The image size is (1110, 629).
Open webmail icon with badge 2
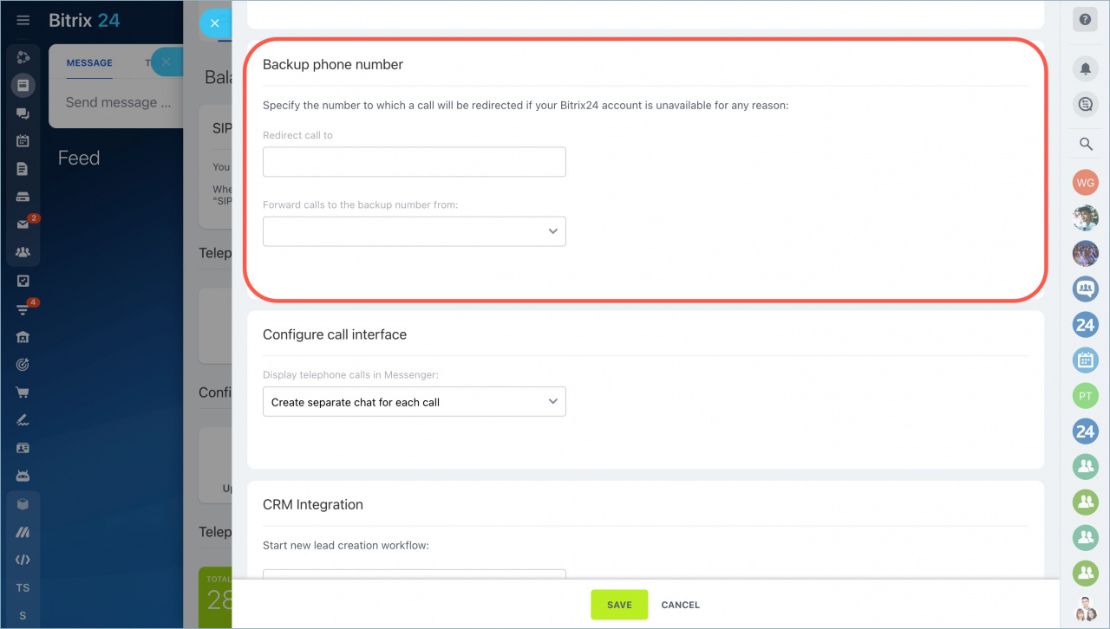tap(23, 224)
